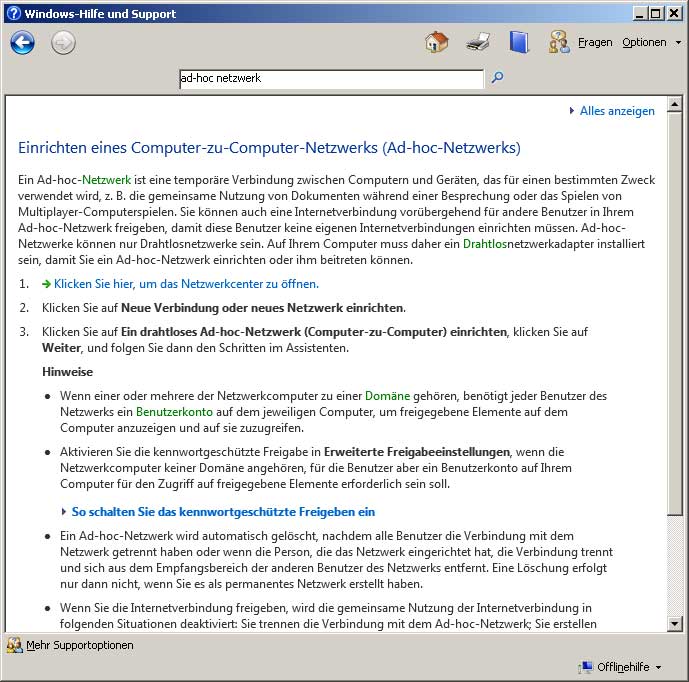Click the 'Hinweise' subheading
The image size is (689, 682).
(x=67, y=372)
